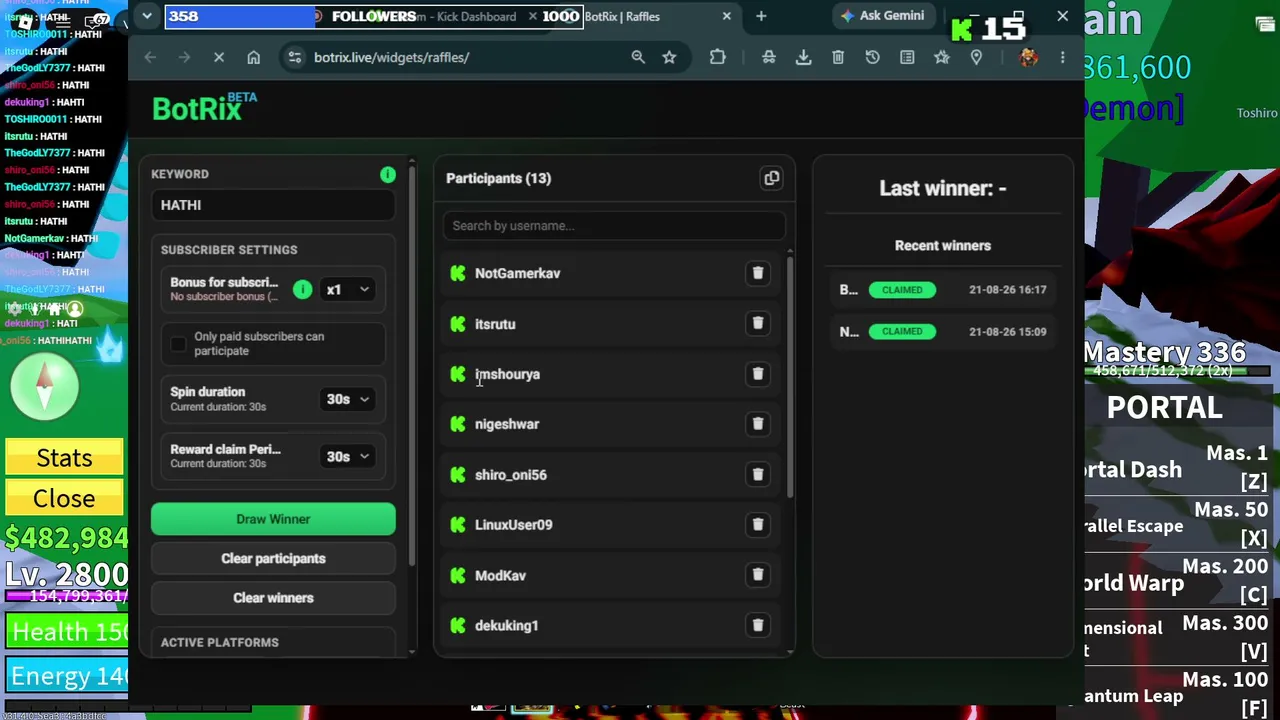Remove dekuking1 with its trash icon
The width and height of the screenshot is (1280, 720).
(x=758, y=625)
